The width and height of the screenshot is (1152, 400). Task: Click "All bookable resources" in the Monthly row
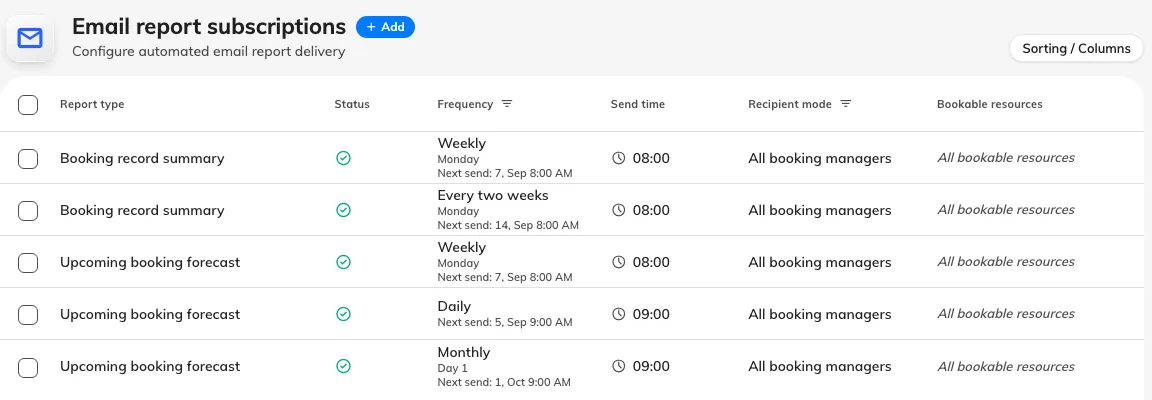click(1006, 366)
